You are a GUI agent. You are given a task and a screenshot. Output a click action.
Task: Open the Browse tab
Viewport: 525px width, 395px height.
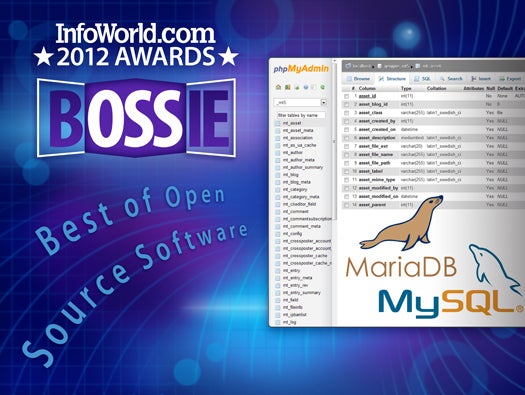click(x=358, y=79)
